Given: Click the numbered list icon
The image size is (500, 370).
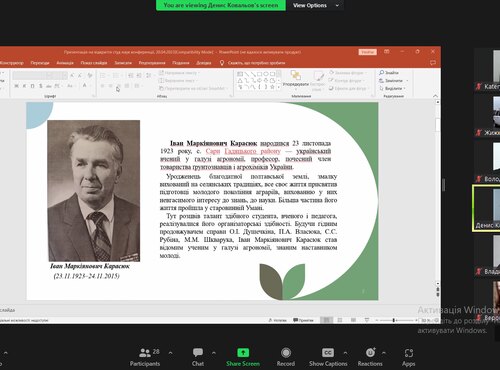Looking at the screenshot, I should (x=116, y=76).
